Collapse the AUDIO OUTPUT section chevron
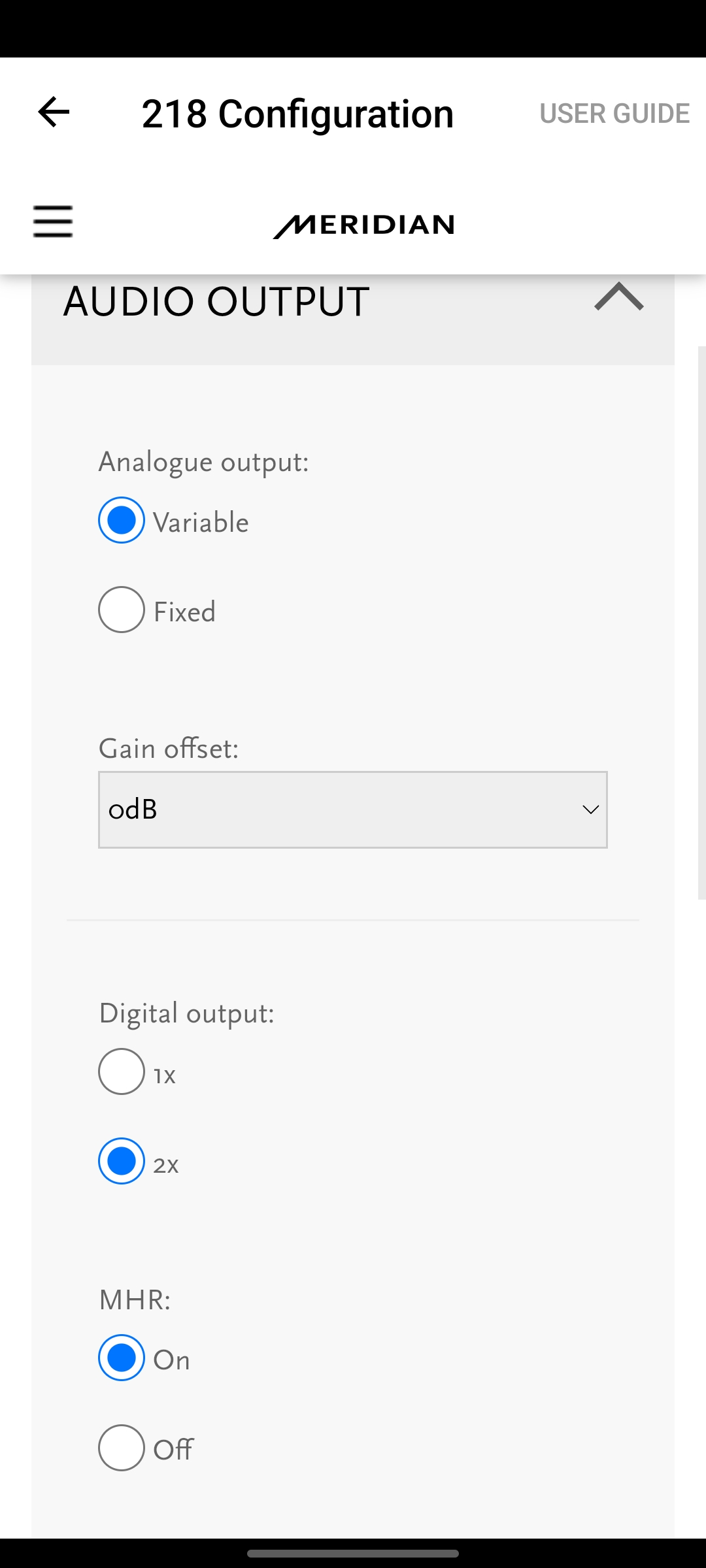This screenshot has width=706, height=1568. coord(618,301)
